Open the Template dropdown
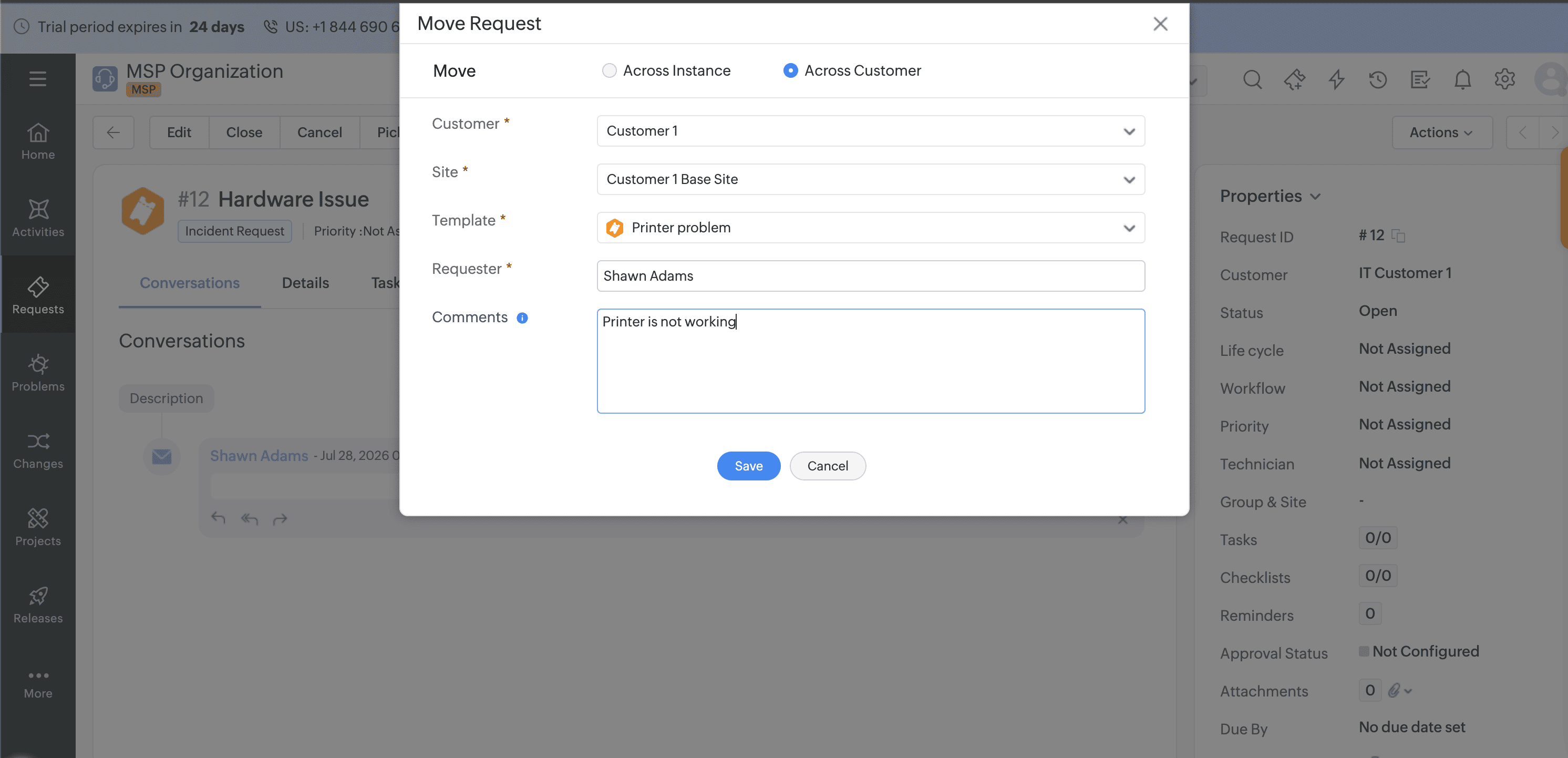The width and height of the screenshot is (1568, 758). [x=870, y=228]
